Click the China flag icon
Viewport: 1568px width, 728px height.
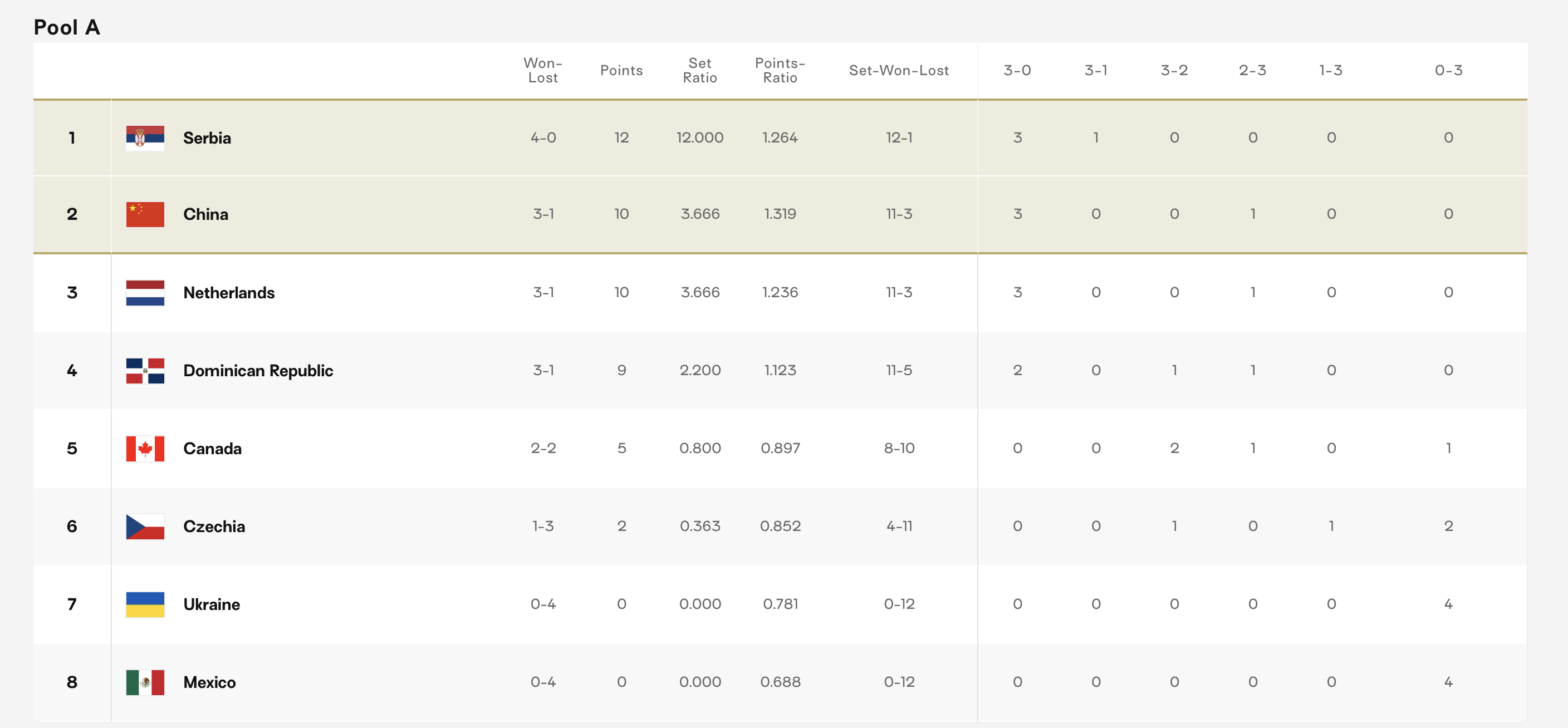click(145, 214)
